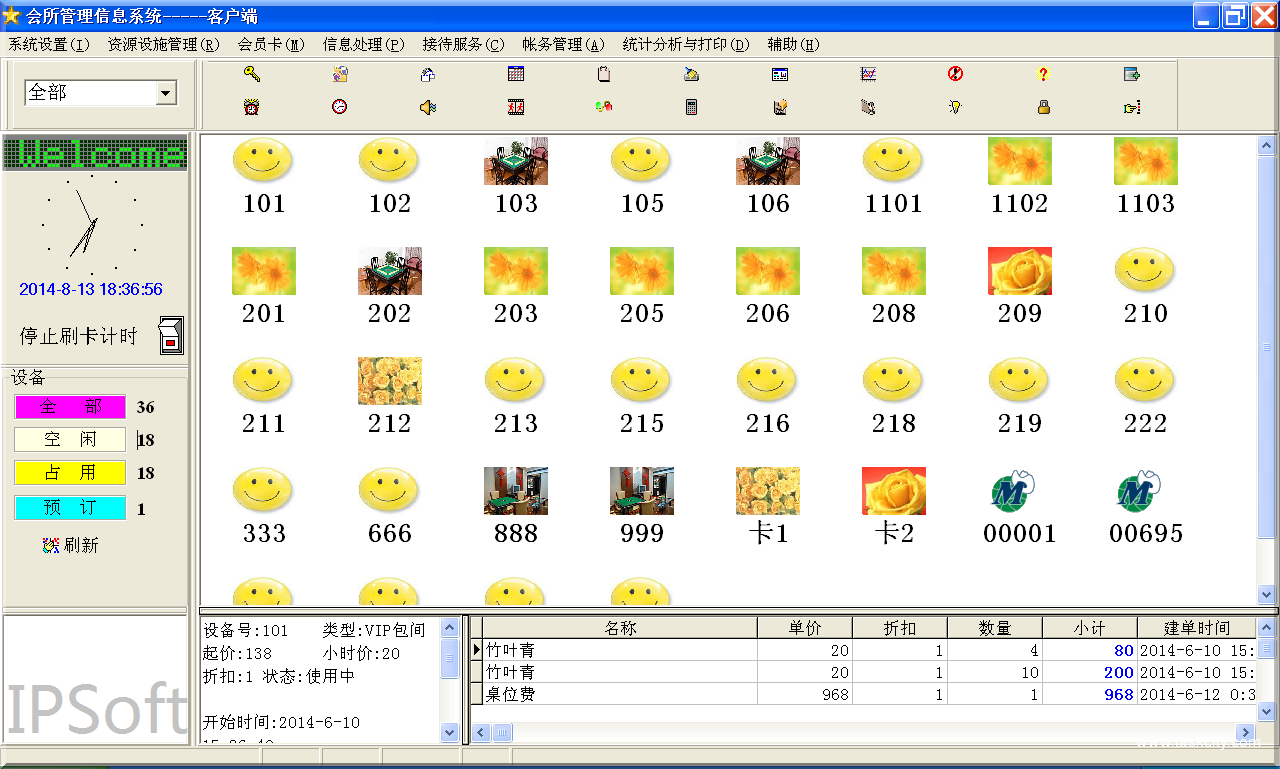Select room 212 yellow flowers icon
This screenshot has height=769, width=1280.
pyautogui.click(x=390, y=381)
